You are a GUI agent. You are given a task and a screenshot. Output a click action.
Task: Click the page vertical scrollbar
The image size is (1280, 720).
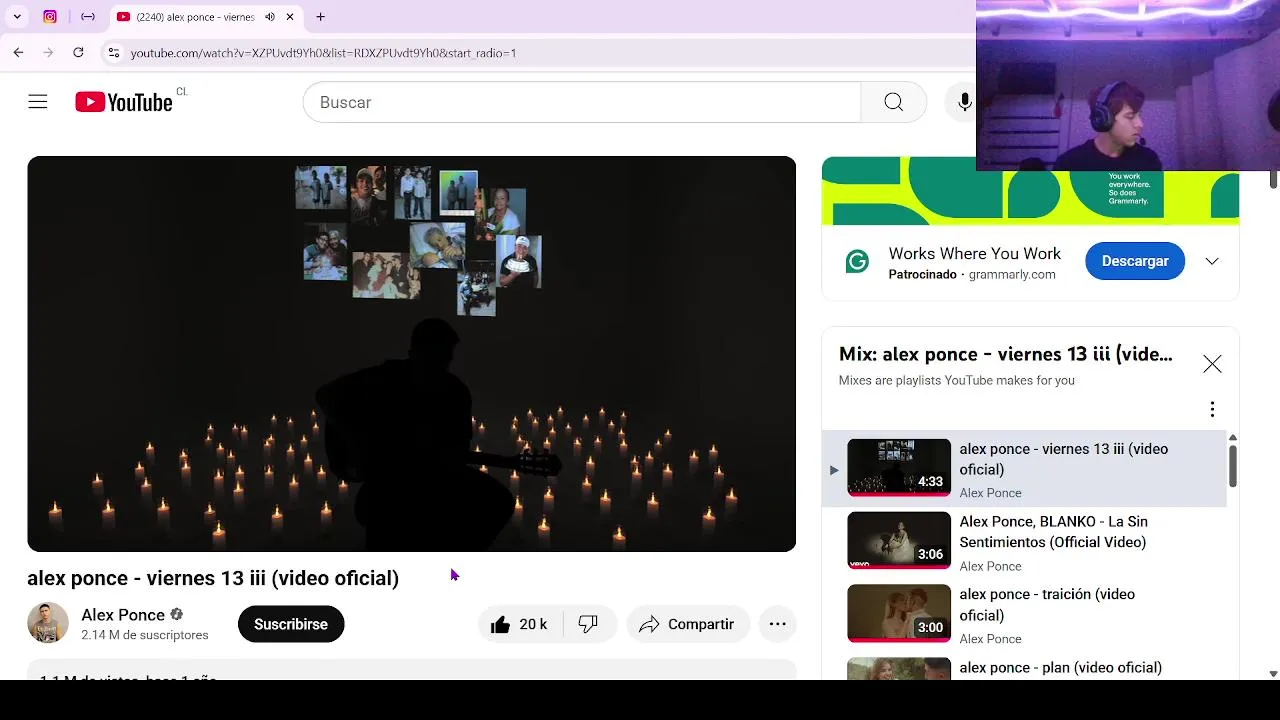[x=1273, y=180]
